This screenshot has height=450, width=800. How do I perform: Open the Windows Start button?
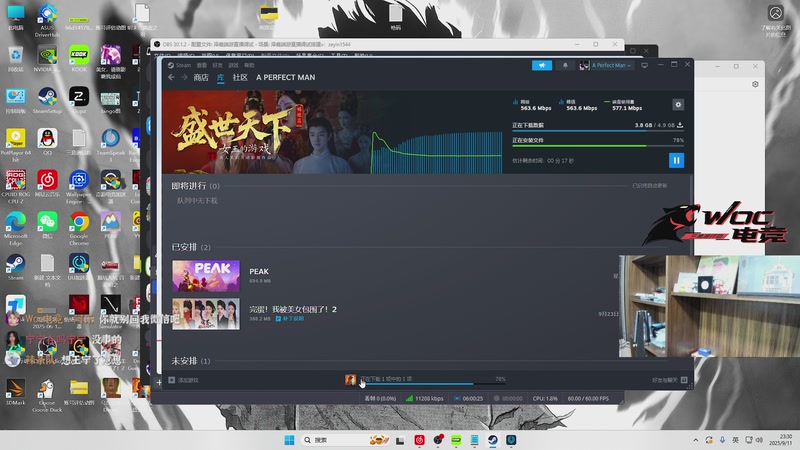[289, 440]
